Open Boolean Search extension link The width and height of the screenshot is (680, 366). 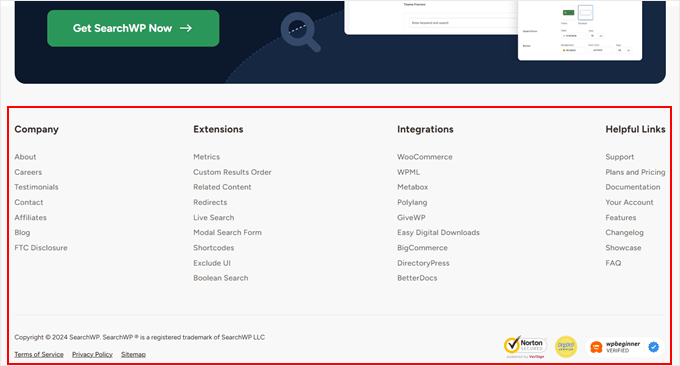(221, 278)
